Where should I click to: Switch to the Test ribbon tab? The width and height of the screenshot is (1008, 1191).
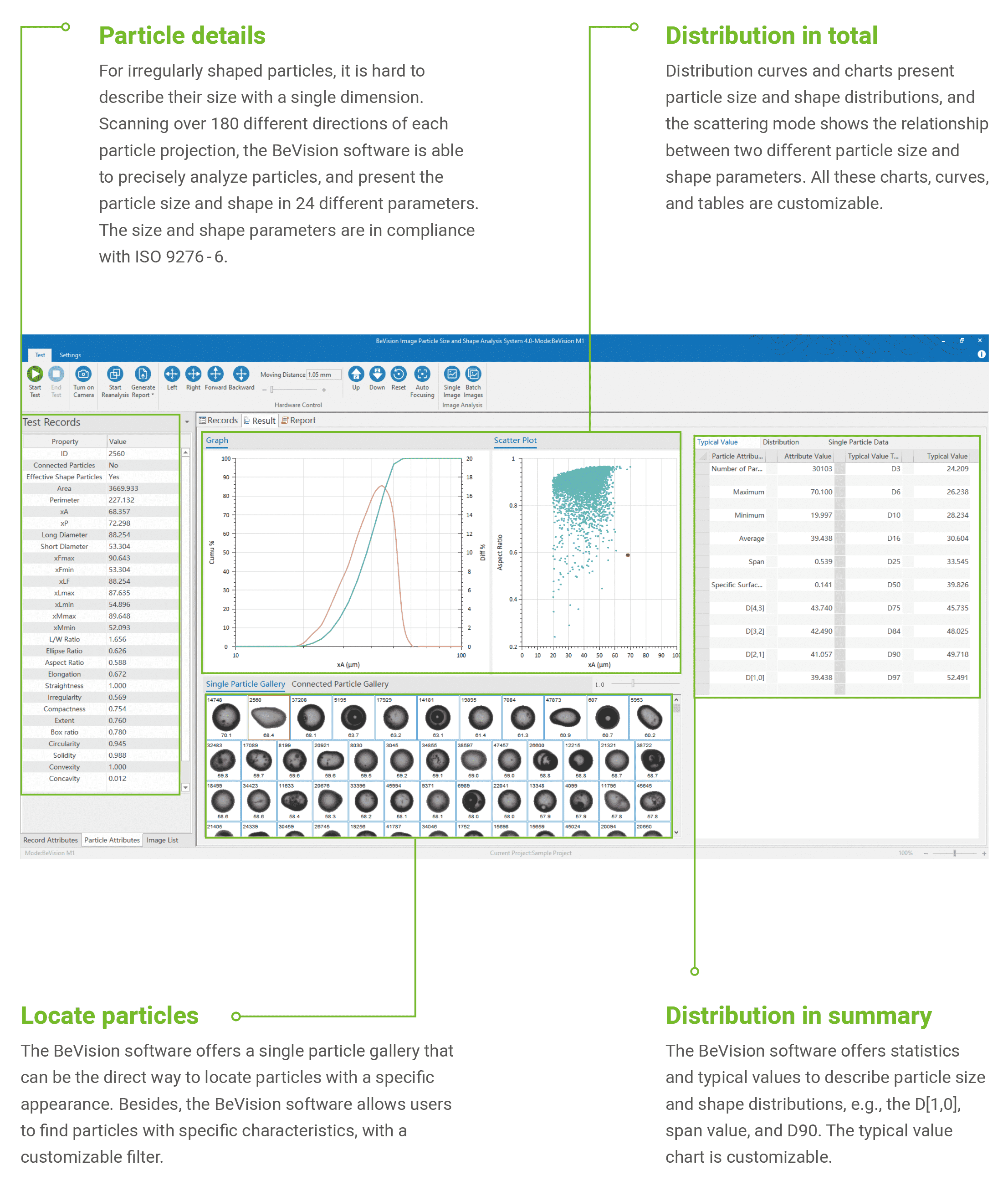pos(40,355)
